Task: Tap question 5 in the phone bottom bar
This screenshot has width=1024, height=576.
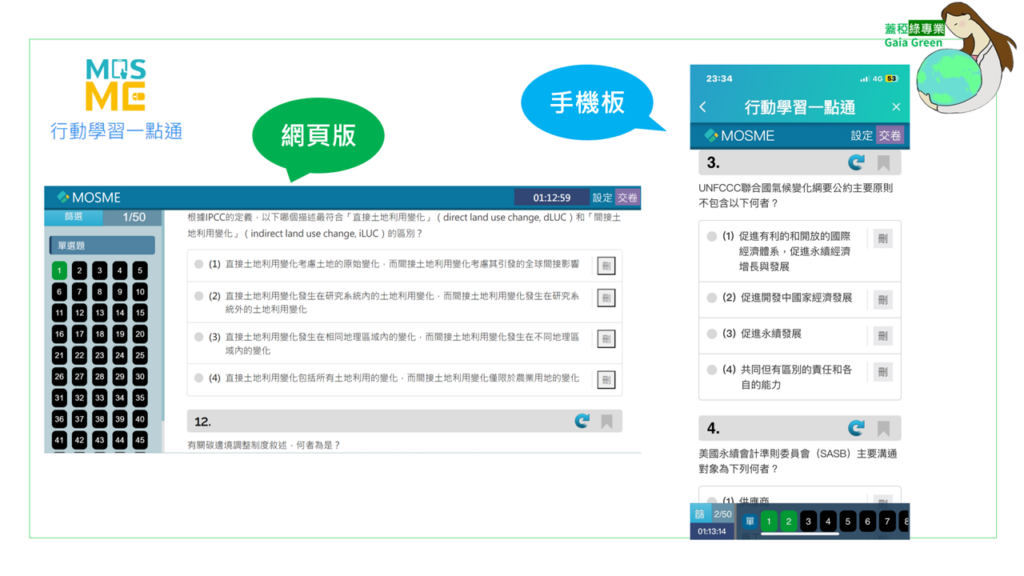Action: (x=848, y=521)
